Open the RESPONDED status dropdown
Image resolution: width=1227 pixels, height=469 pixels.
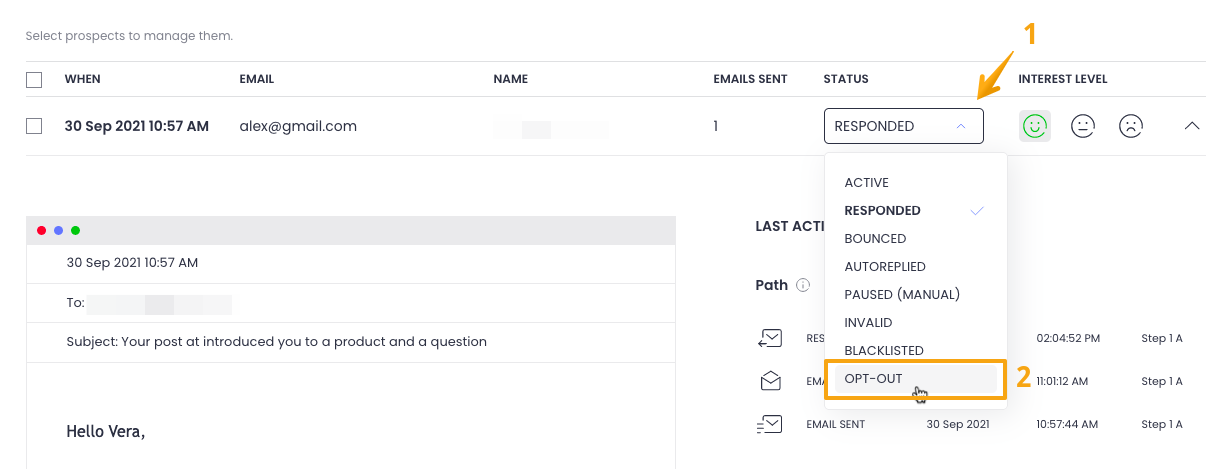[903, 126]
